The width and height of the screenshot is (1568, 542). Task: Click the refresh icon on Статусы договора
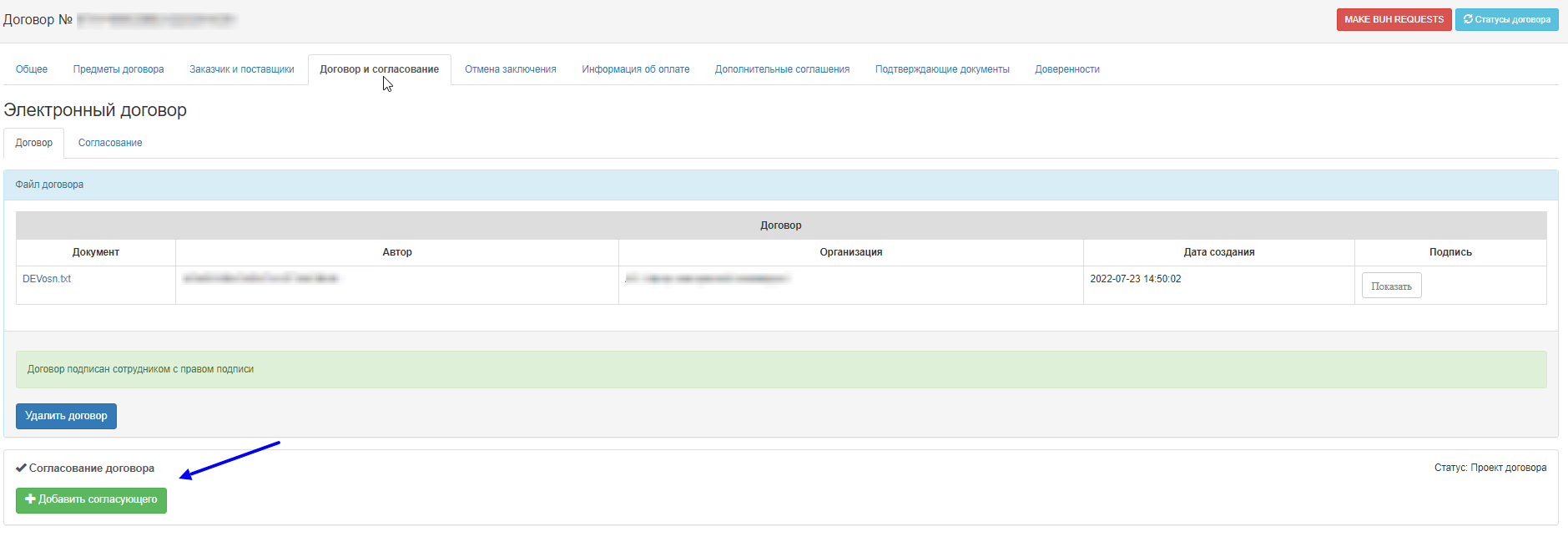click(1468, 19)
